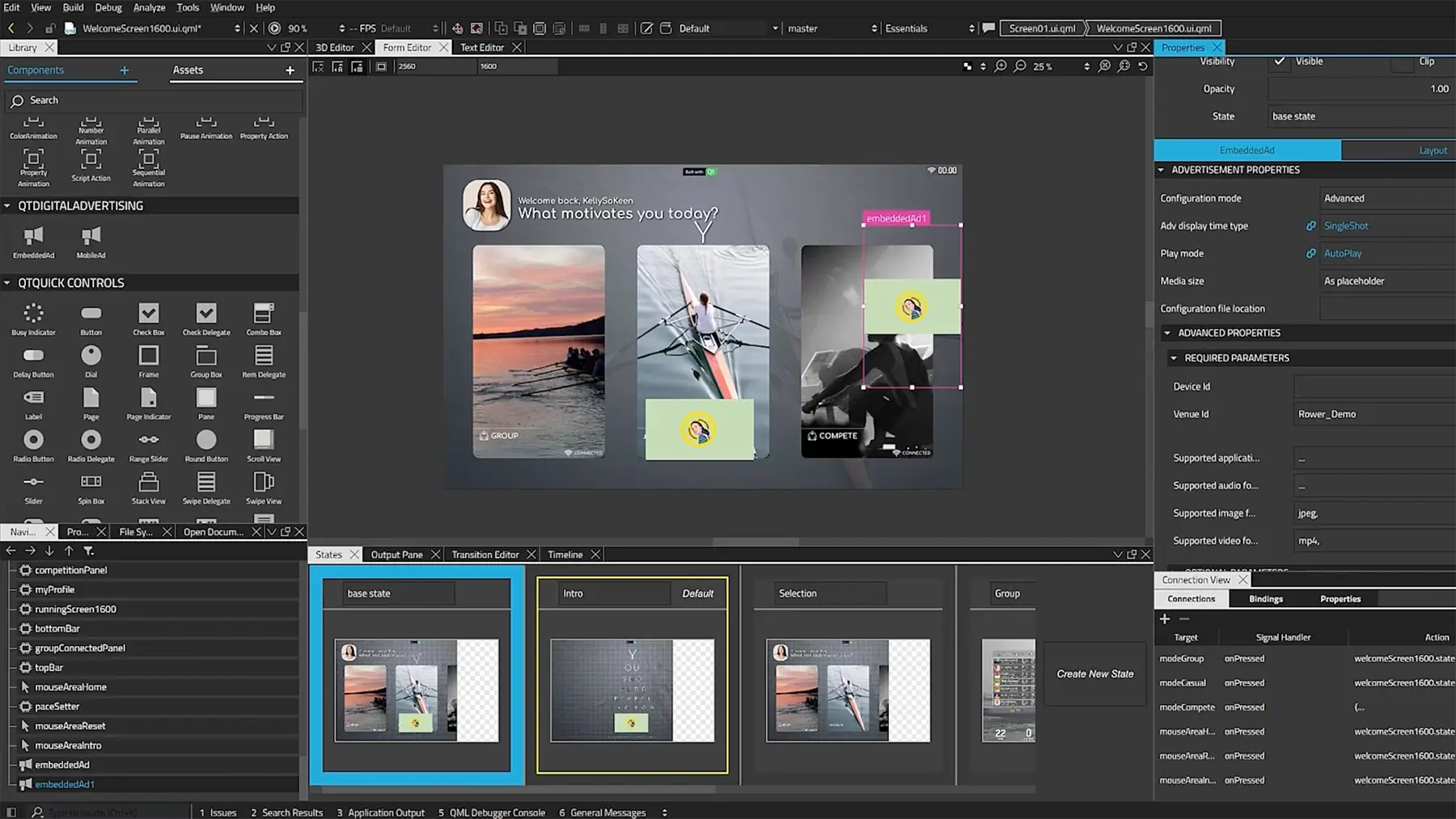The image size is (1456, 819).
Task: Open the Essentials workspace dropdown
Action: pyautogui.click(x=930, y=28)
